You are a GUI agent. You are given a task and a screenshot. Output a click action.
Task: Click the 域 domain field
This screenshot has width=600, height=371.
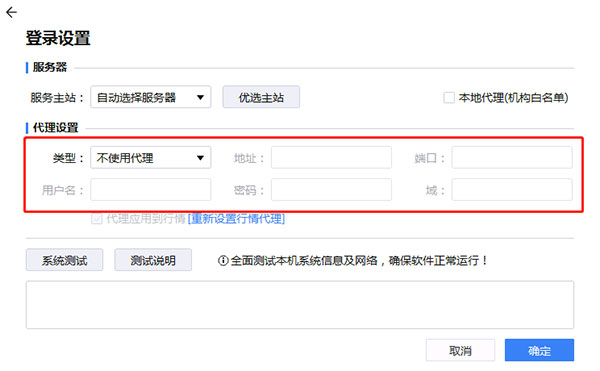point(512,190)
